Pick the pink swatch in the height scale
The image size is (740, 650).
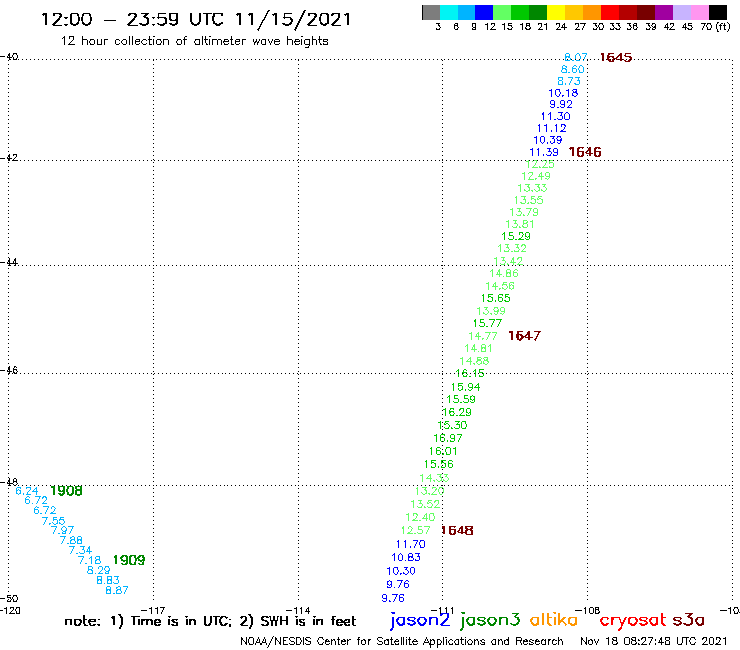(699, 12)
